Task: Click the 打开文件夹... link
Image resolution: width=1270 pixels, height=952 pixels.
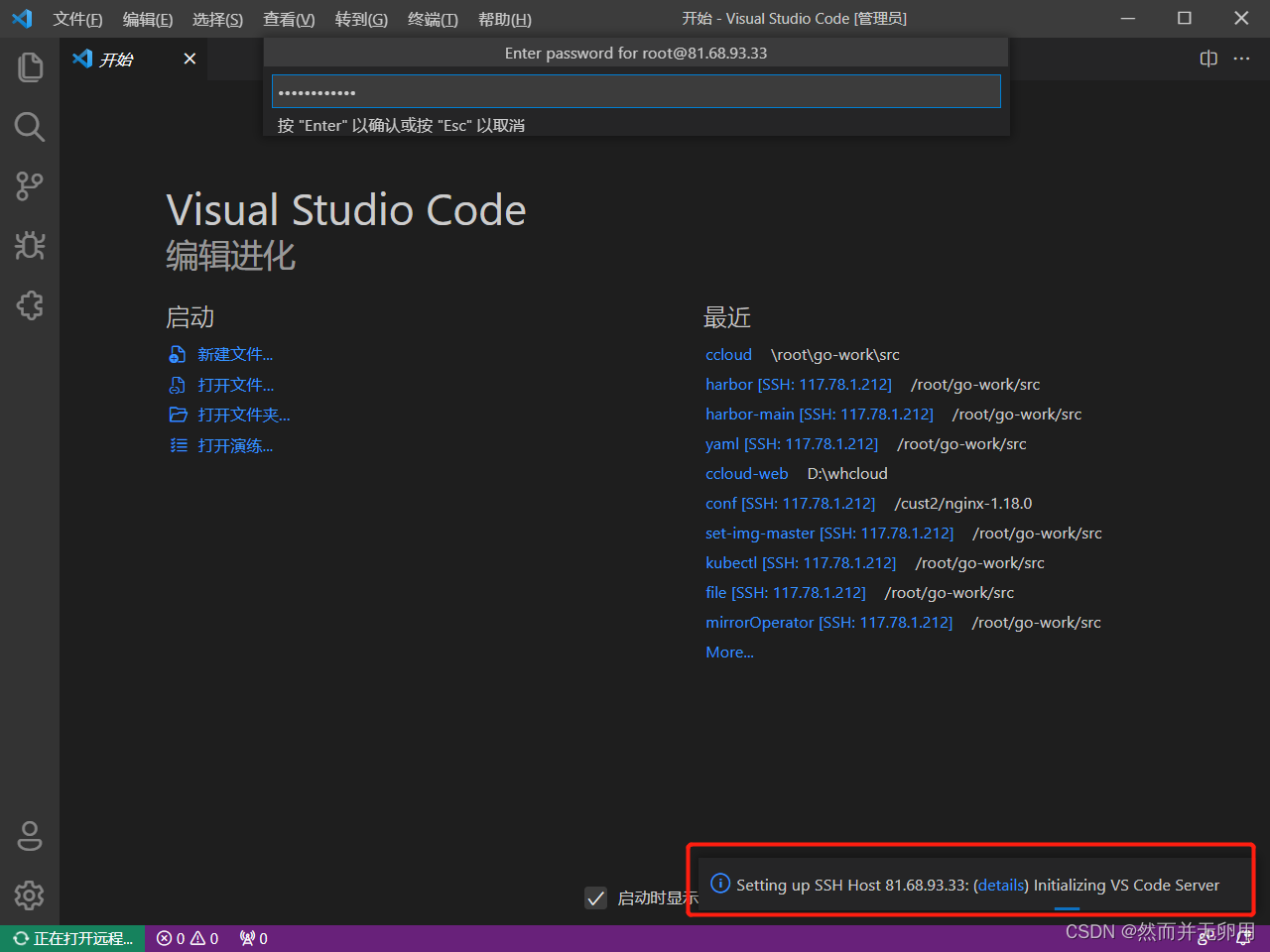Action: click(244, 415)
